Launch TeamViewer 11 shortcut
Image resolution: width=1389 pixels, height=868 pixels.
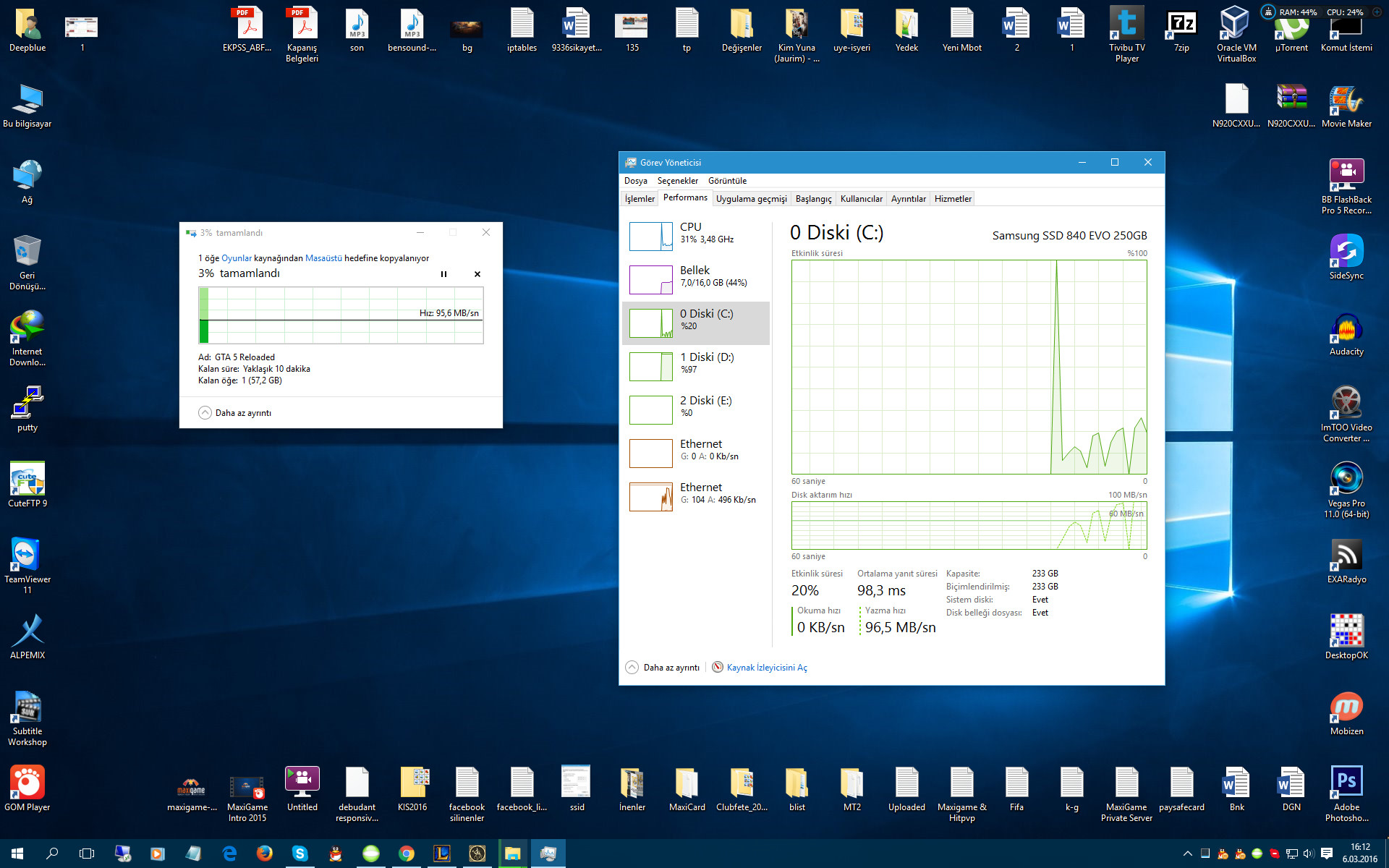(27, 566)
